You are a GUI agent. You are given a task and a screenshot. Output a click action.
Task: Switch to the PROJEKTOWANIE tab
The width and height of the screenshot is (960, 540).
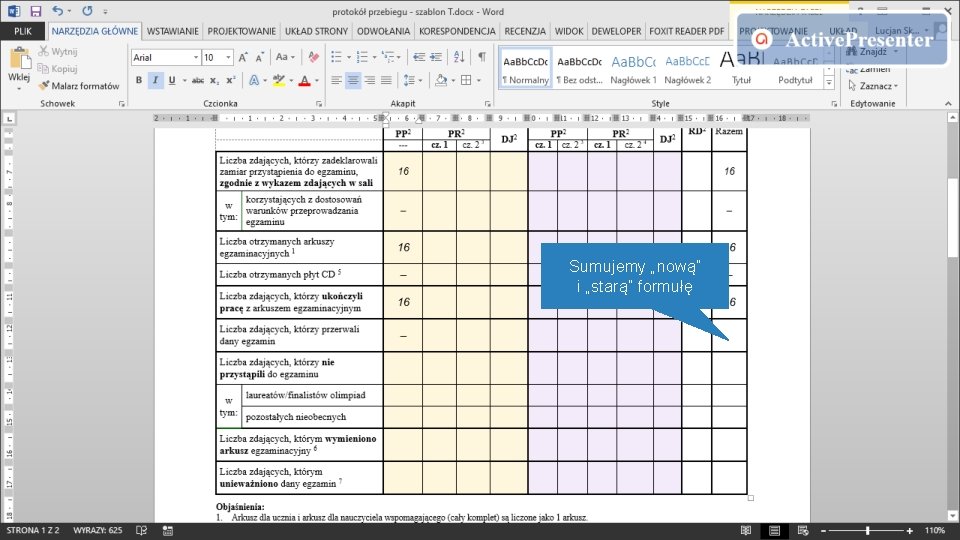pos(241,31)
